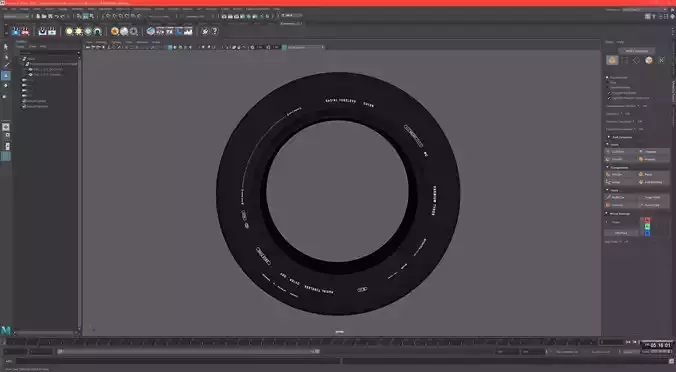Select by object type icon in status line
This screenshot has height=372, width=676.
coord(85,16)
